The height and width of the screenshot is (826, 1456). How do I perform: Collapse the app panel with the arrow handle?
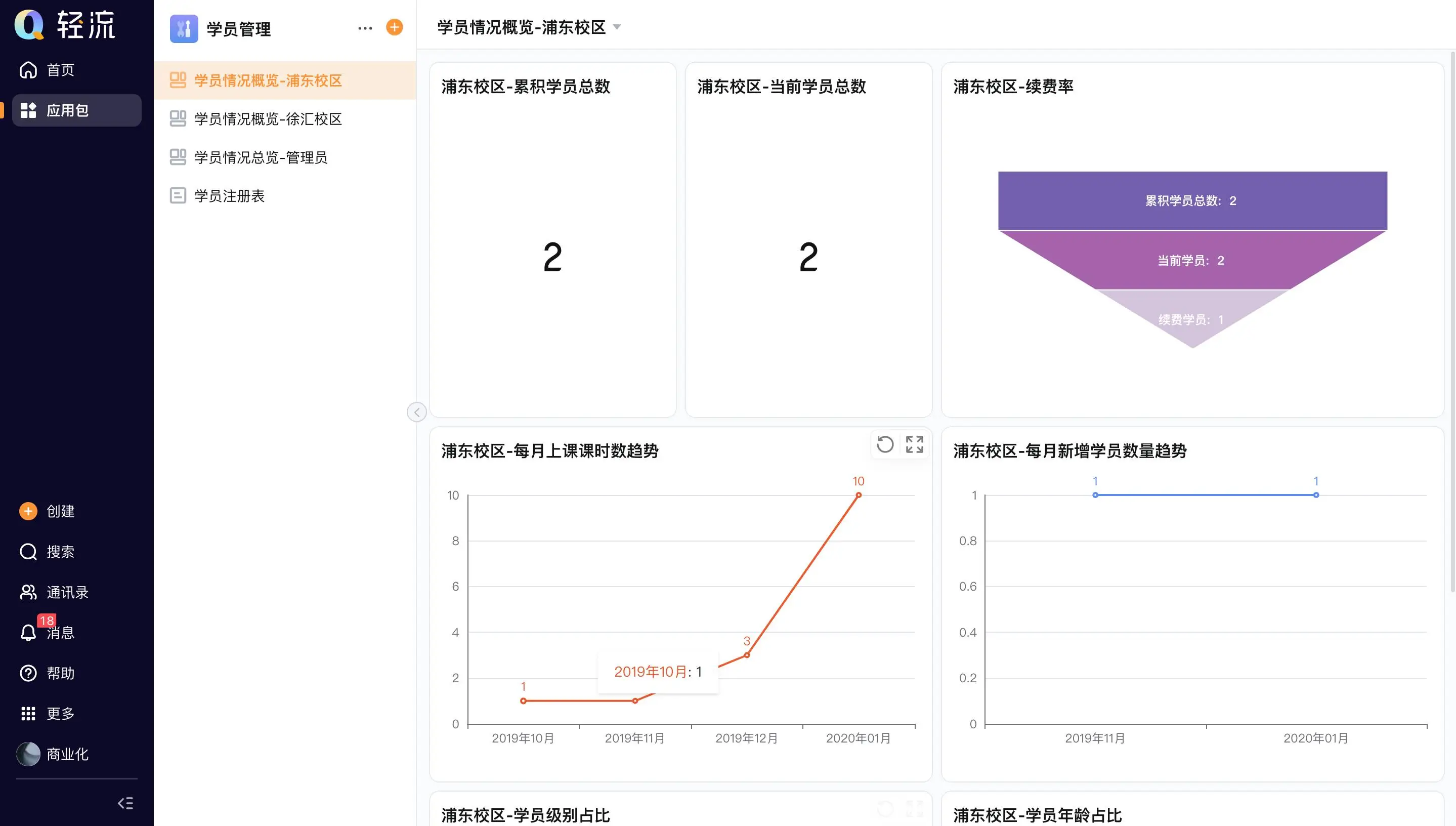click(417, 412)
